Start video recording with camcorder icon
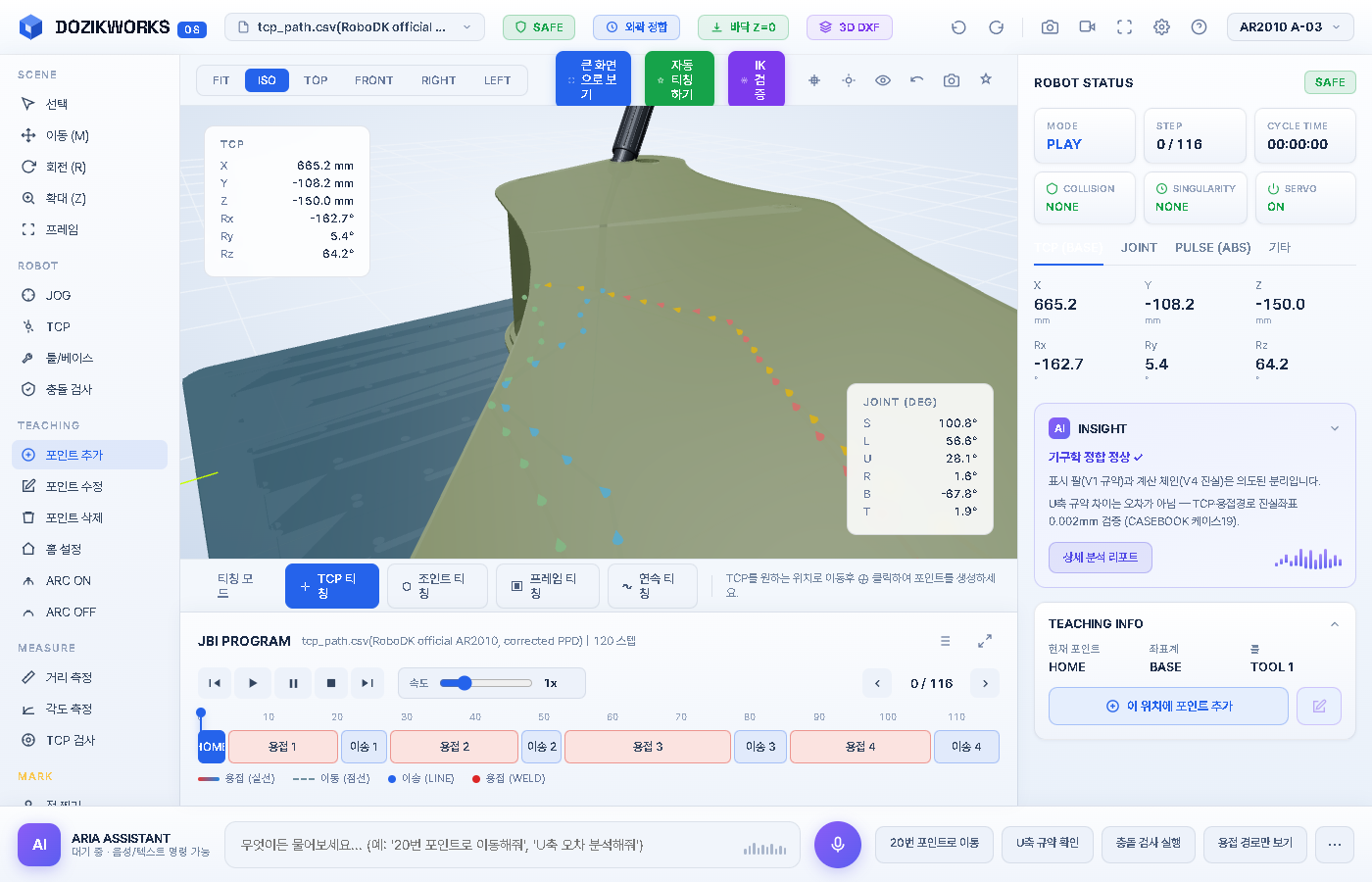This screenshot has height=882, width=1372. (x=1087, y=27)
